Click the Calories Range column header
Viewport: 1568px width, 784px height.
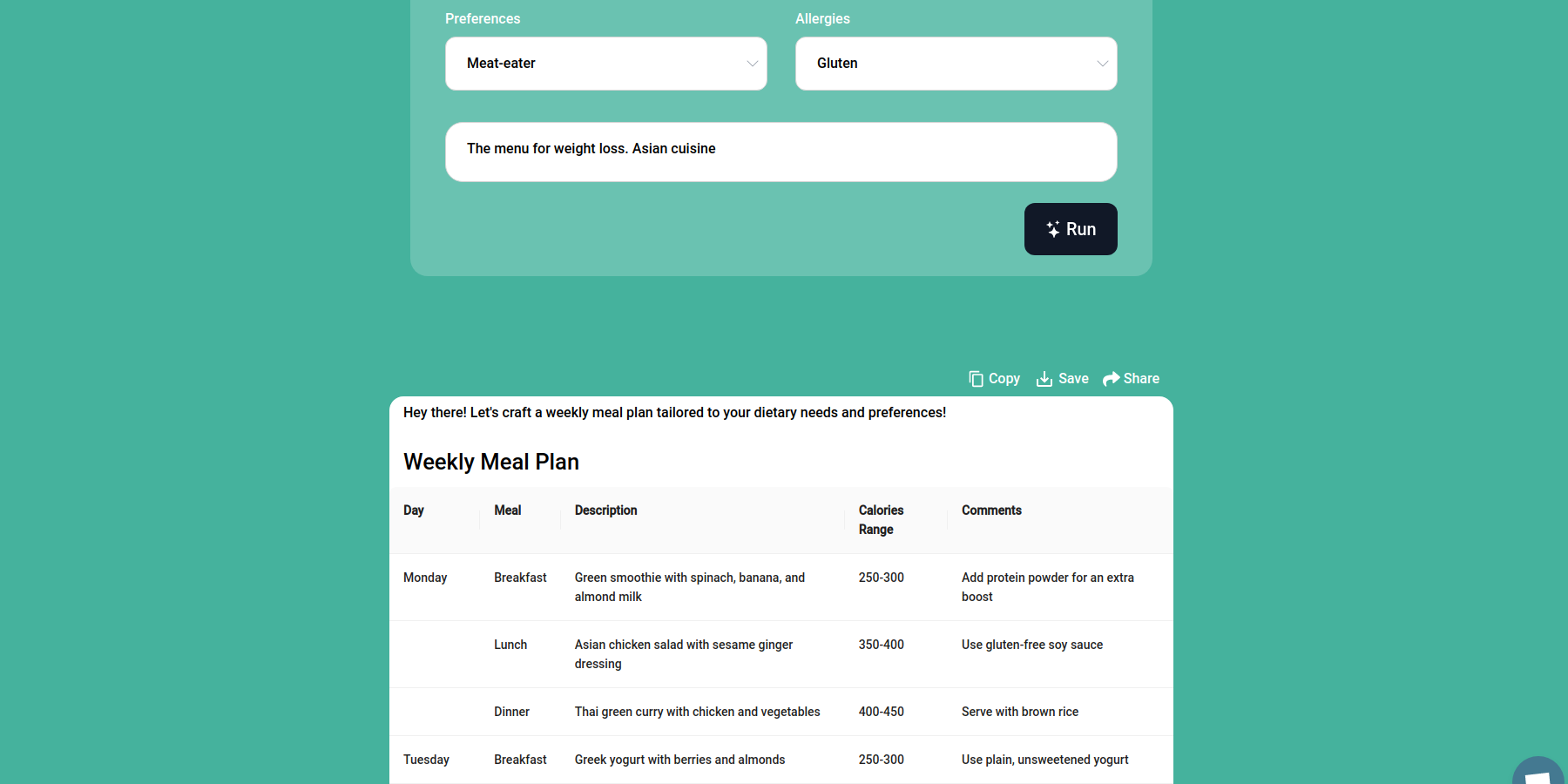(881, 520)
